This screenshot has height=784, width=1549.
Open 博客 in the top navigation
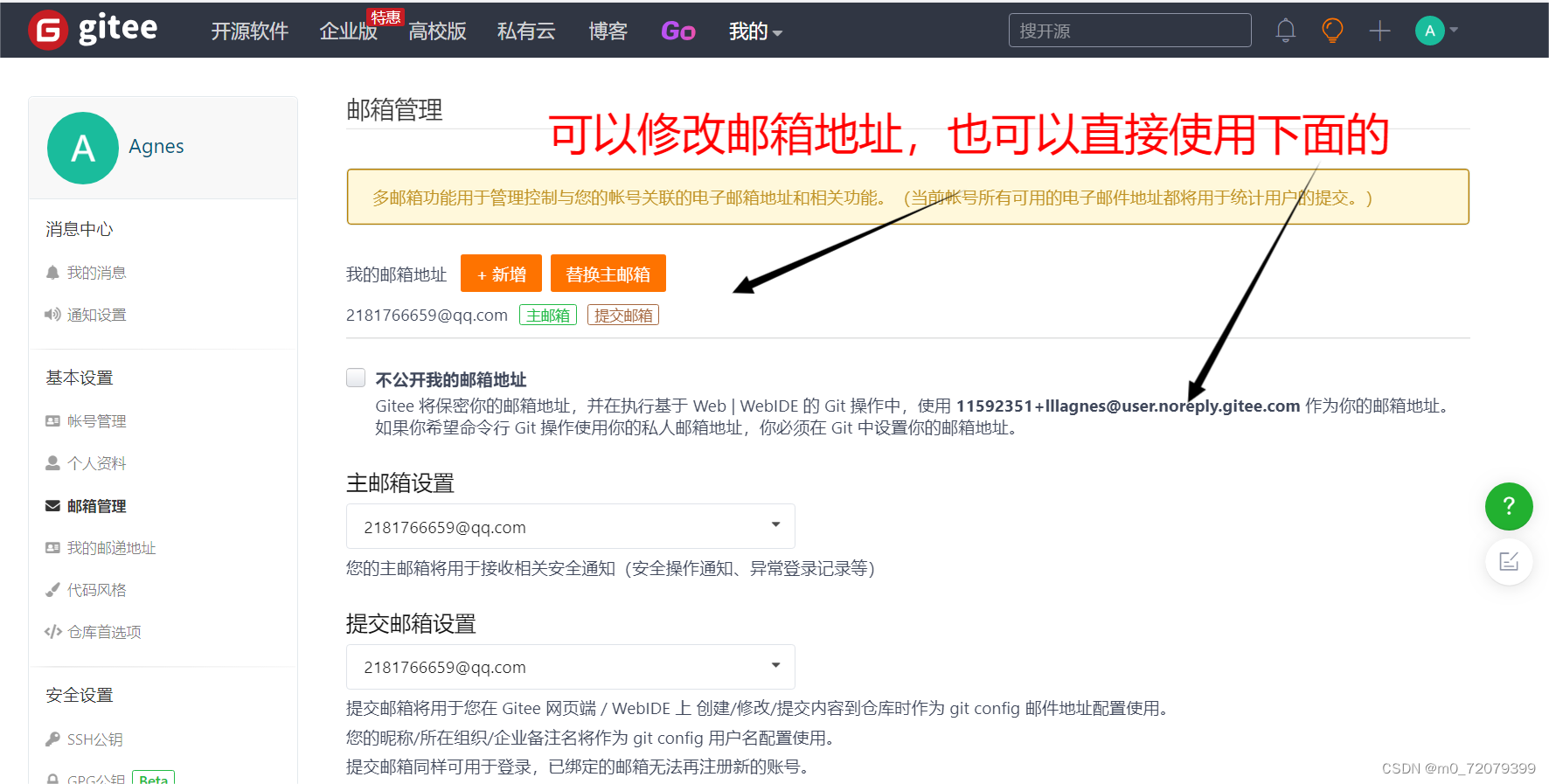(x=608, y=31)
